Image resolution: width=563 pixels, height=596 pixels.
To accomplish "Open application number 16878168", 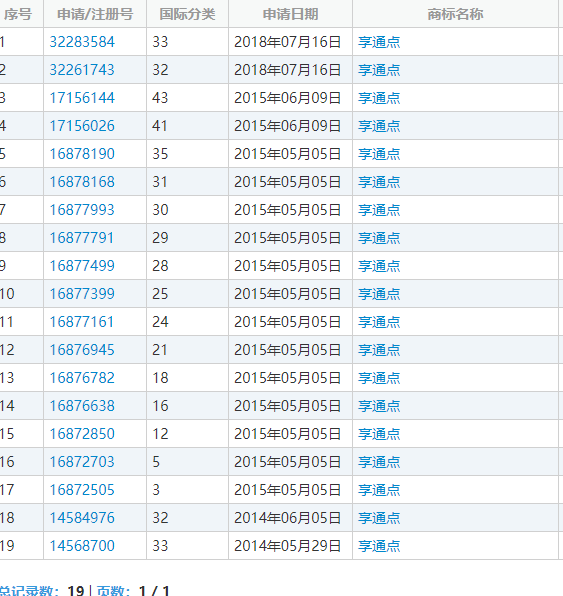I will (x=82, y=182).
